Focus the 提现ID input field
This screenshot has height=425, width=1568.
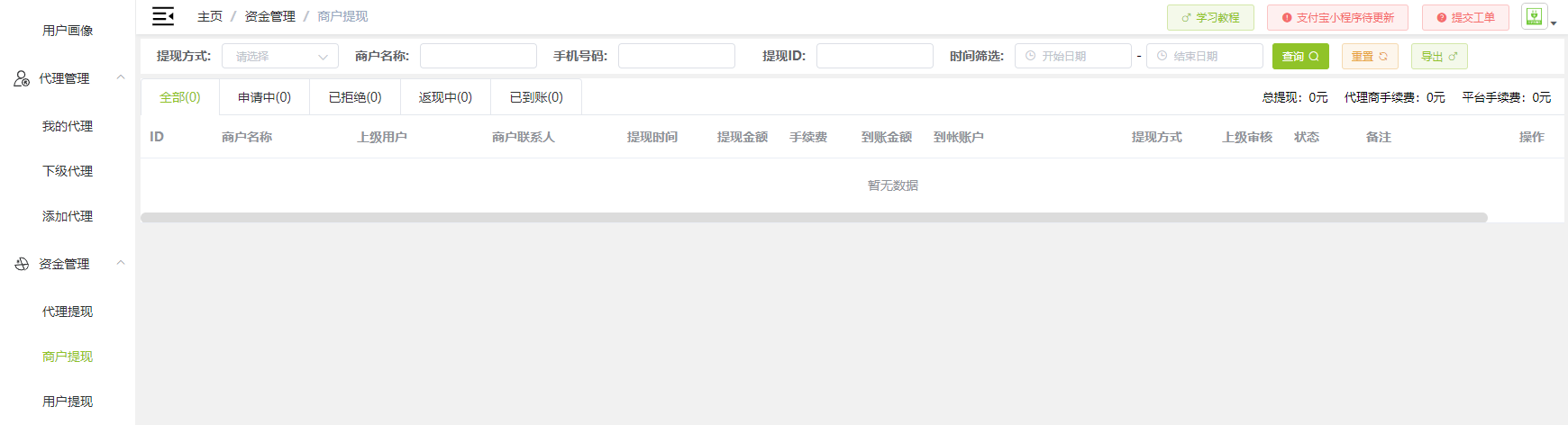coord(875,56)
